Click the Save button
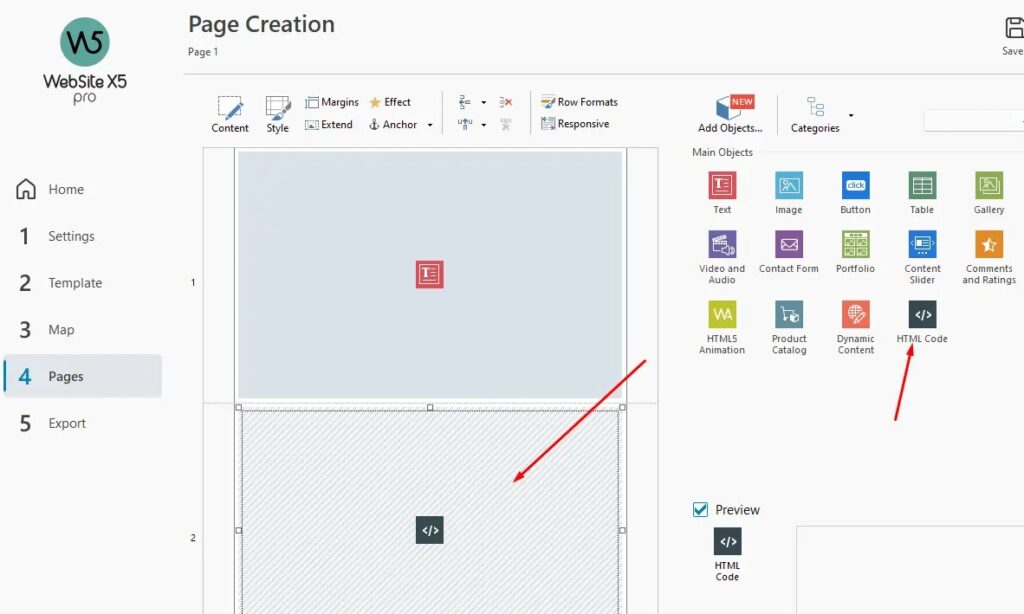 (x=1013, y=36)
